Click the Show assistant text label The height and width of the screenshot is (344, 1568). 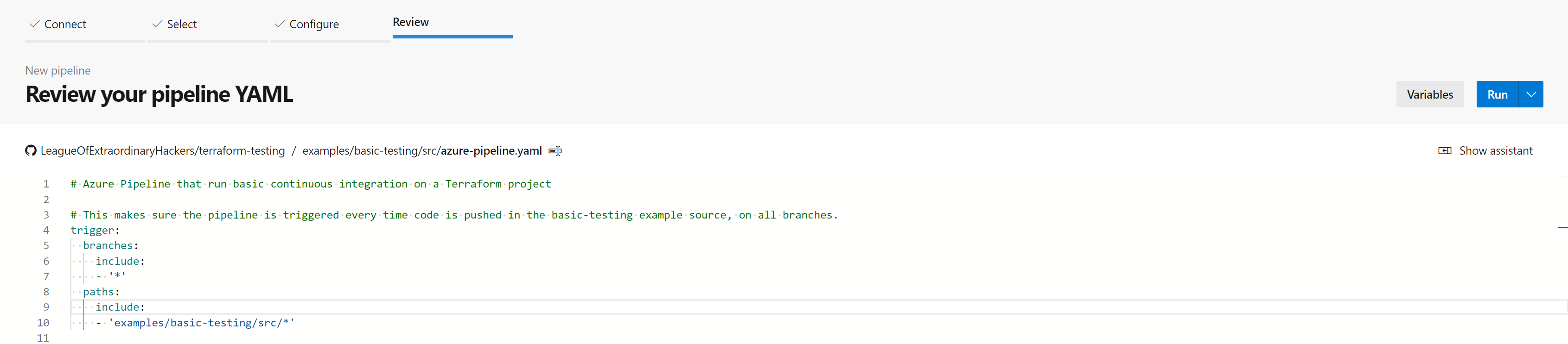[1496, 151]
